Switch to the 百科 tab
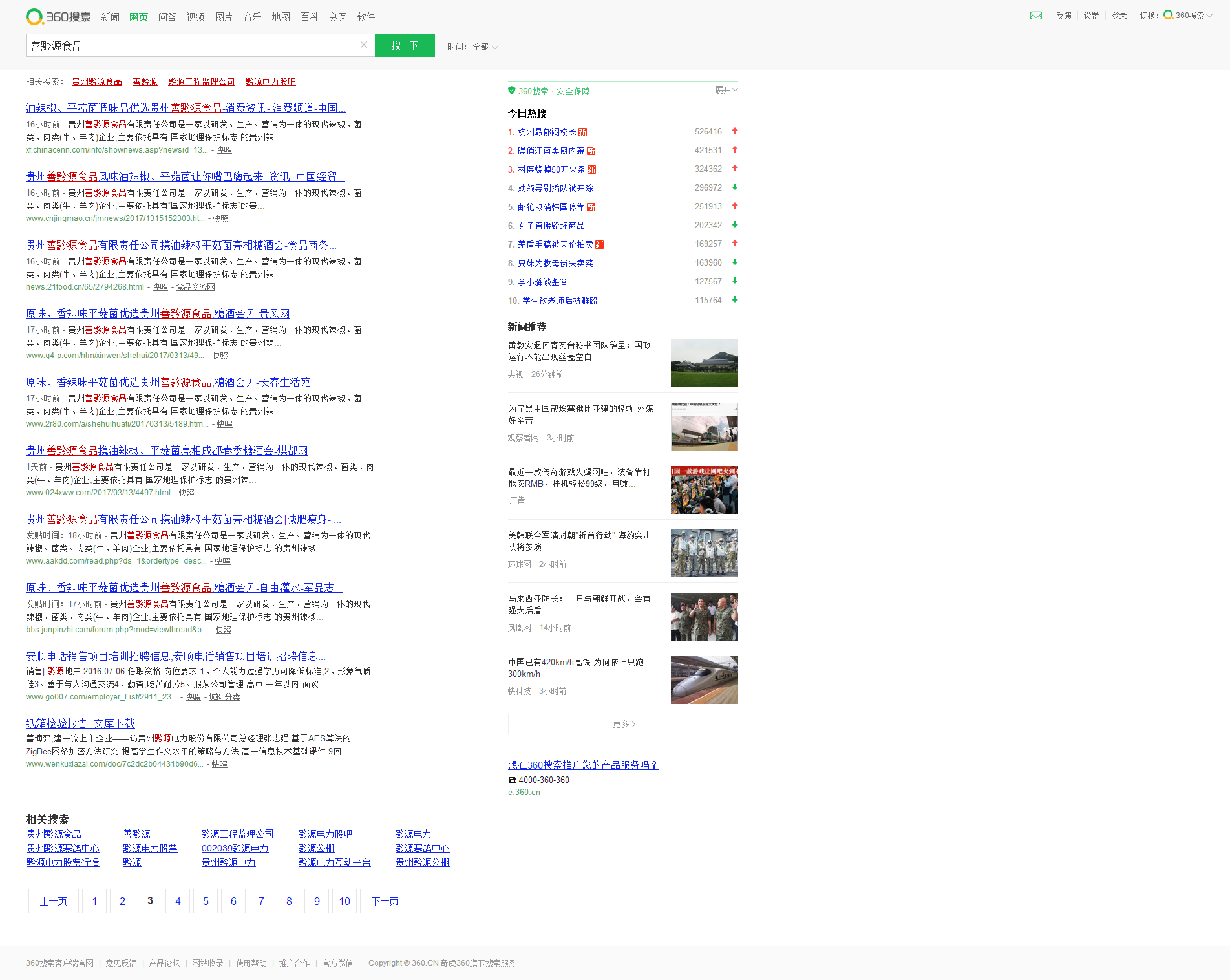The width and height of the screenshot is (1230, 980). 309,17
